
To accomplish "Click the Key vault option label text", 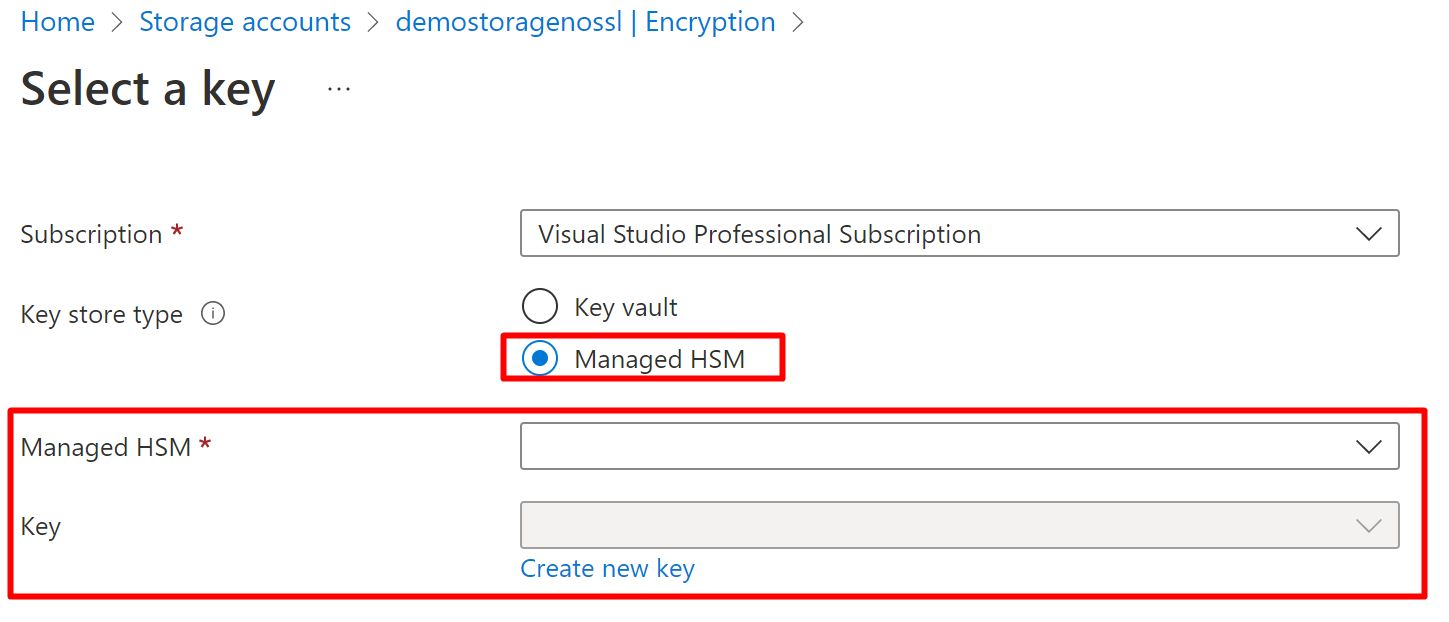I will point(626,306).
